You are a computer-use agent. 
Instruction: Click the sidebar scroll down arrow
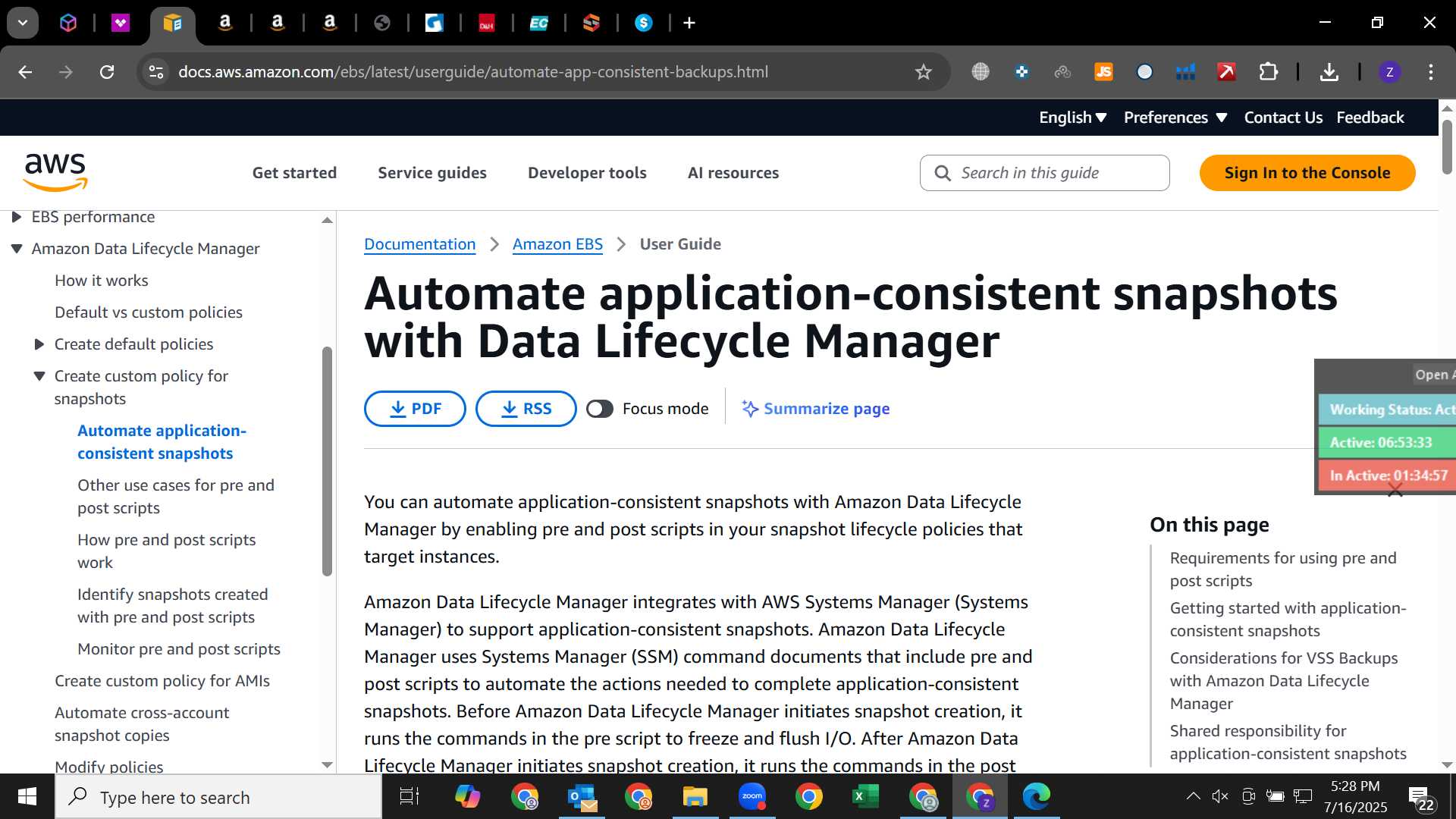[x=327, y=765]
